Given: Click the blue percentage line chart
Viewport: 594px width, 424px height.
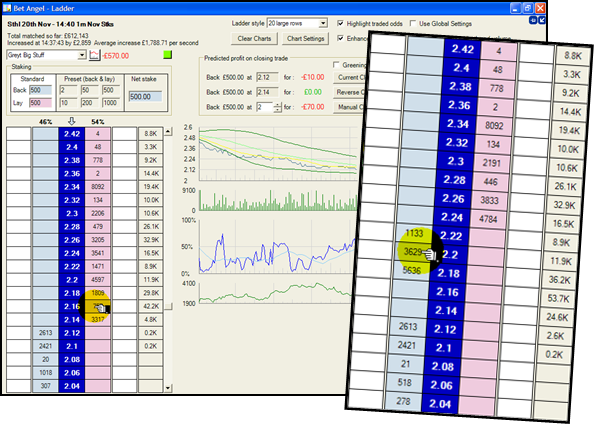Looking at the screenshot, I should (278, 246).
